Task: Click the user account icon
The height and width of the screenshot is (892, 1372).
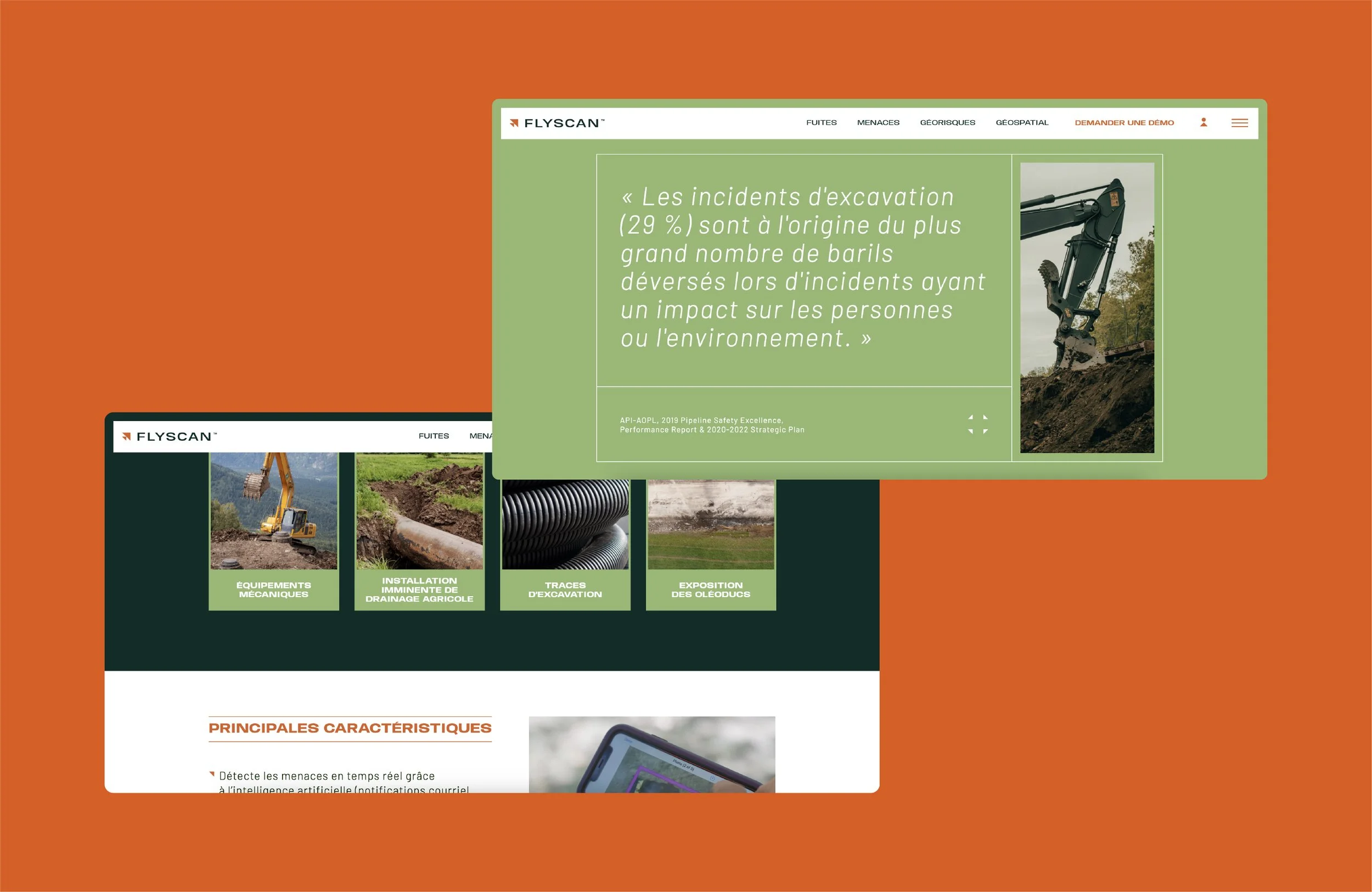Action: tap(1204, 122)
